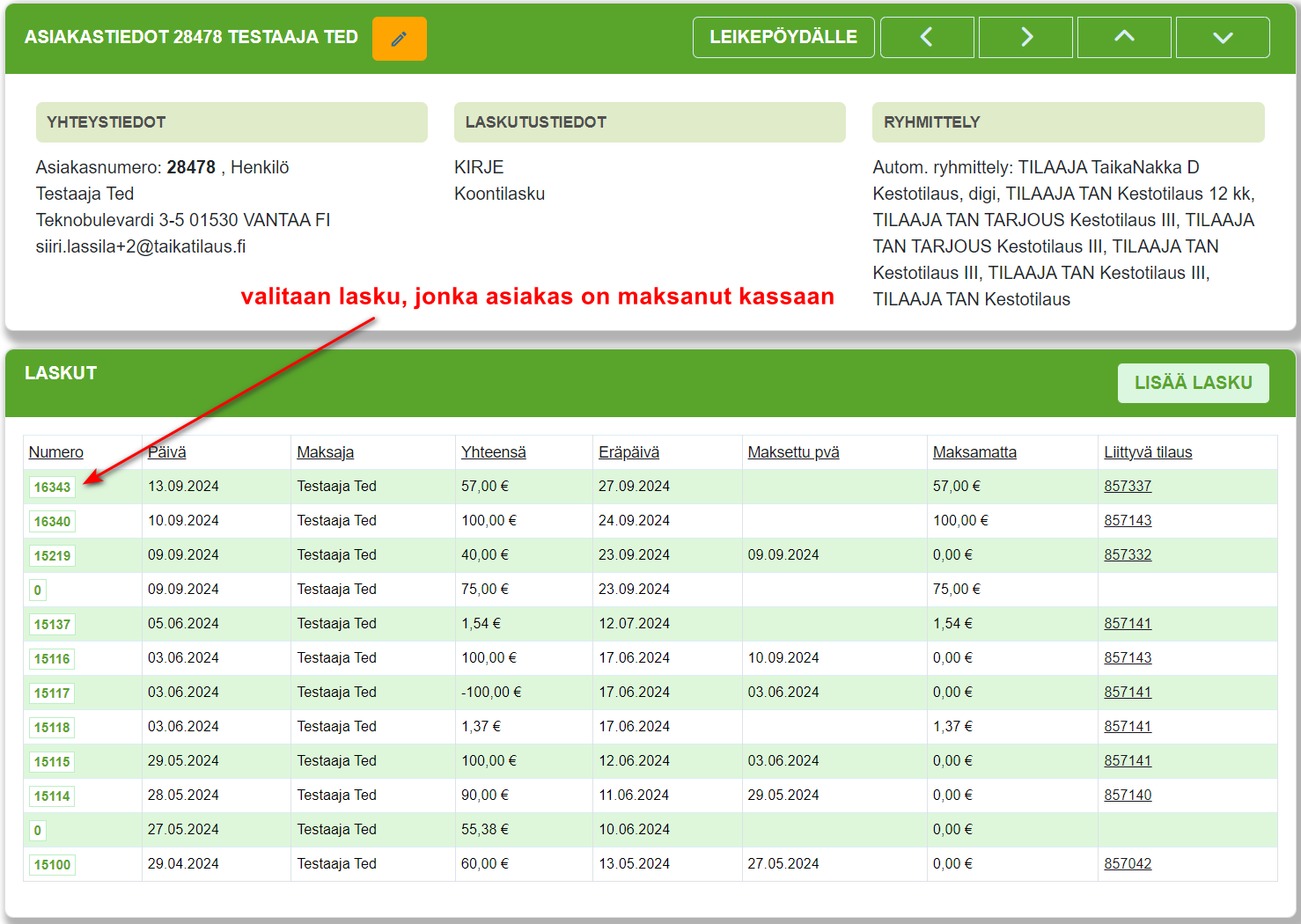The image size is (1301, 924).
Task: Sort invoices by Päivä column
Action: click(x=167, y=452)
